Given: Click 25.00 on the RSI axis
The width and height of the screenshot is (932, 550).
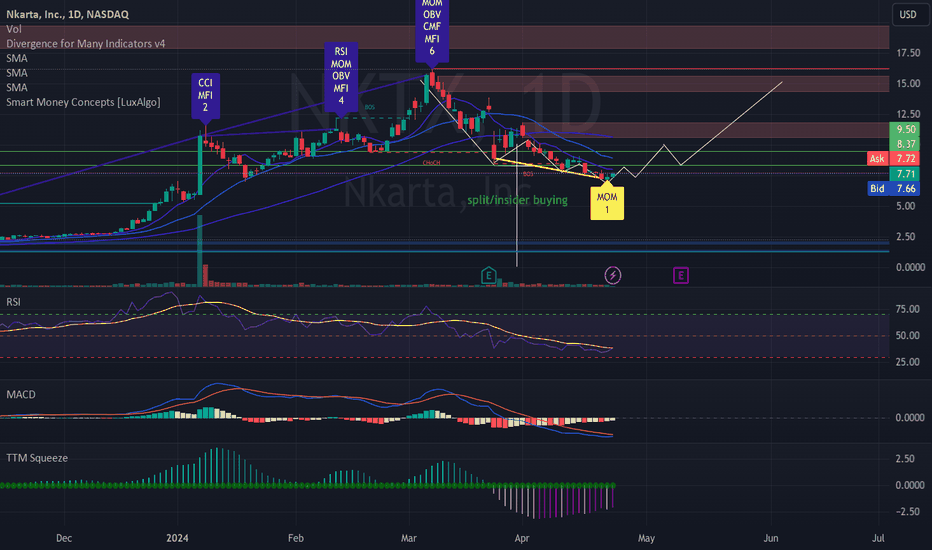Looking at the screenshot, I should (908, 362).
